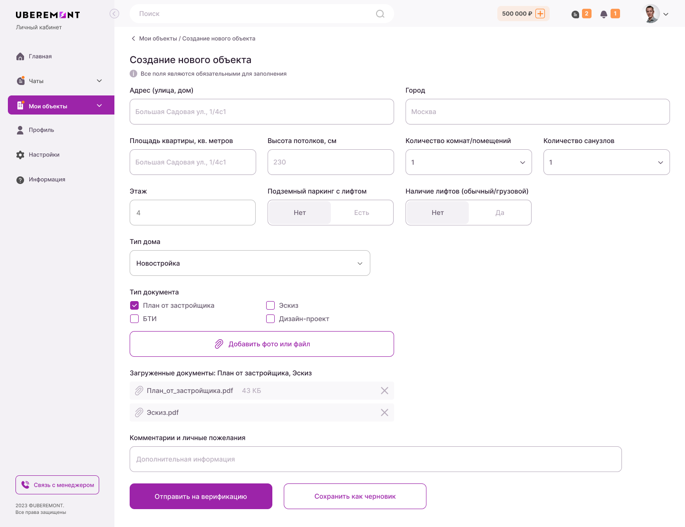Click the back arrow in breadcrumbs

133,39
